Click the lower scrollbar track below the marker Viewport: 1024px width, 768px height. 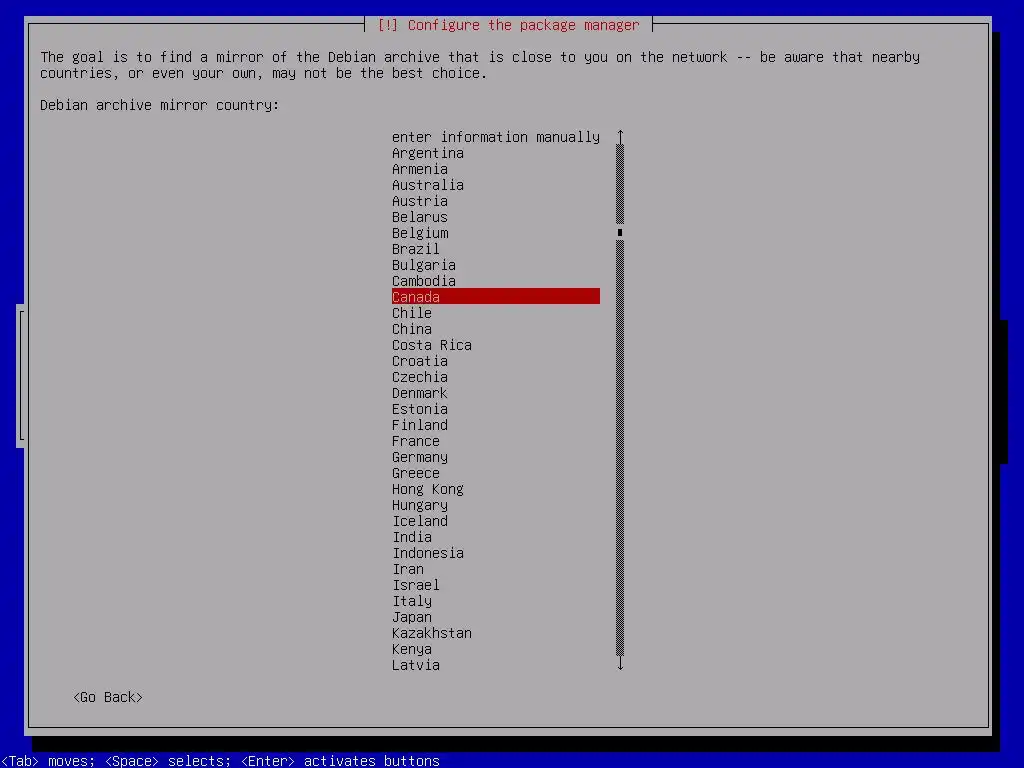(620, 448)
